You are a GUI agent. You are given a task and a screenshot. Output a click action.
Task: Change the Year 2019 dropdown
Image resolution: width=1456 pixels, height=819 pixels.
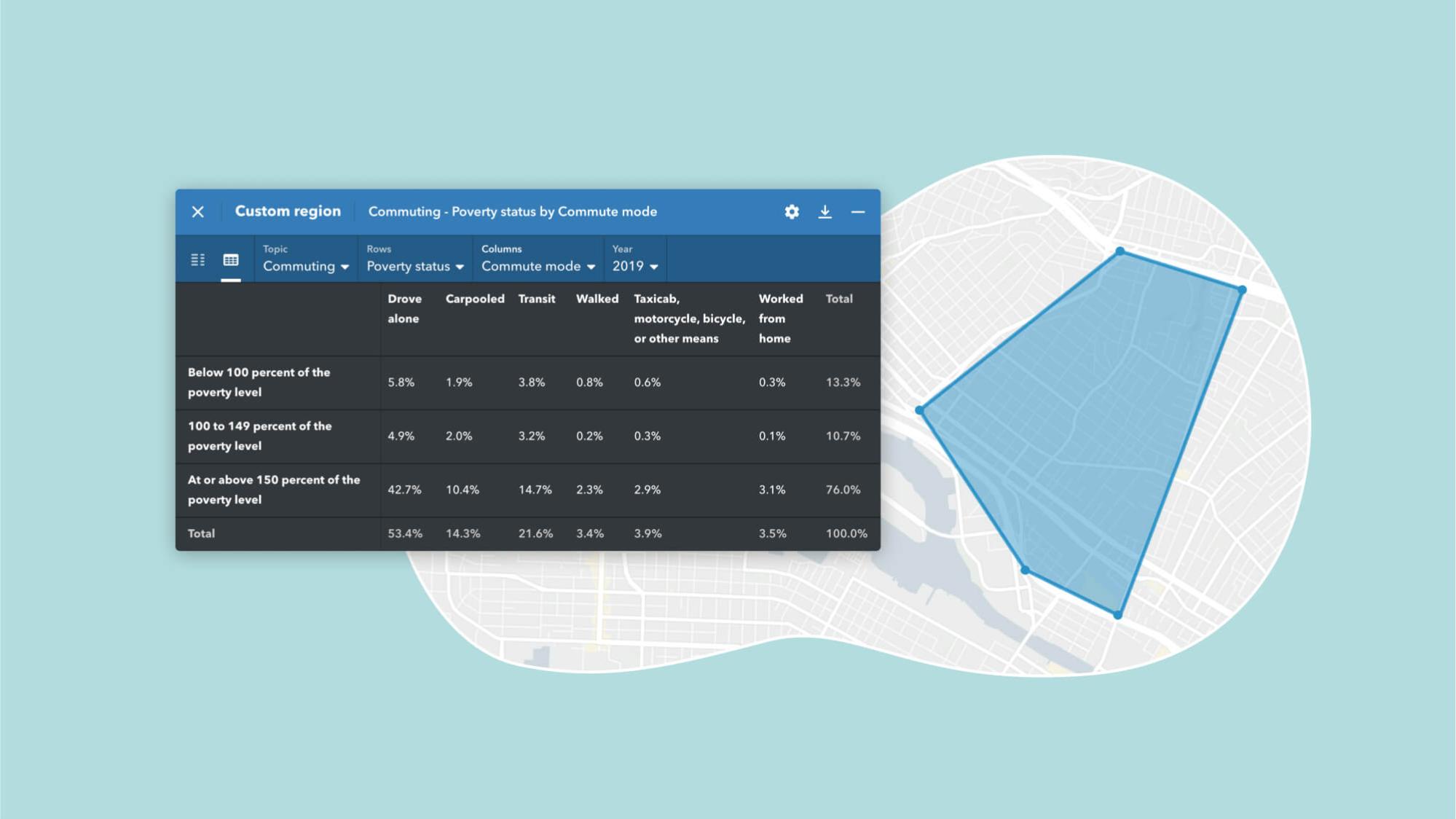[x=635, y=266]
